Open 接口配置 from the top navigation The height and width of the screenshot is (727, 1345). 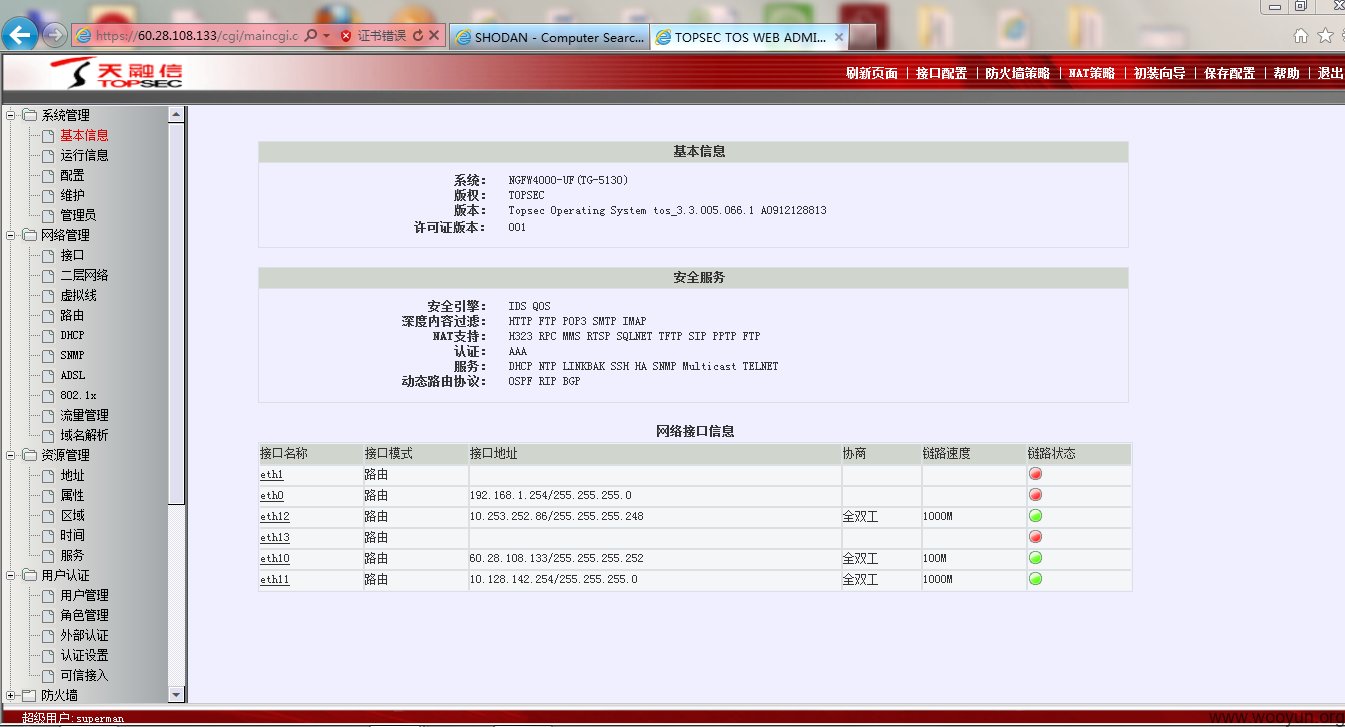(941, 73)
